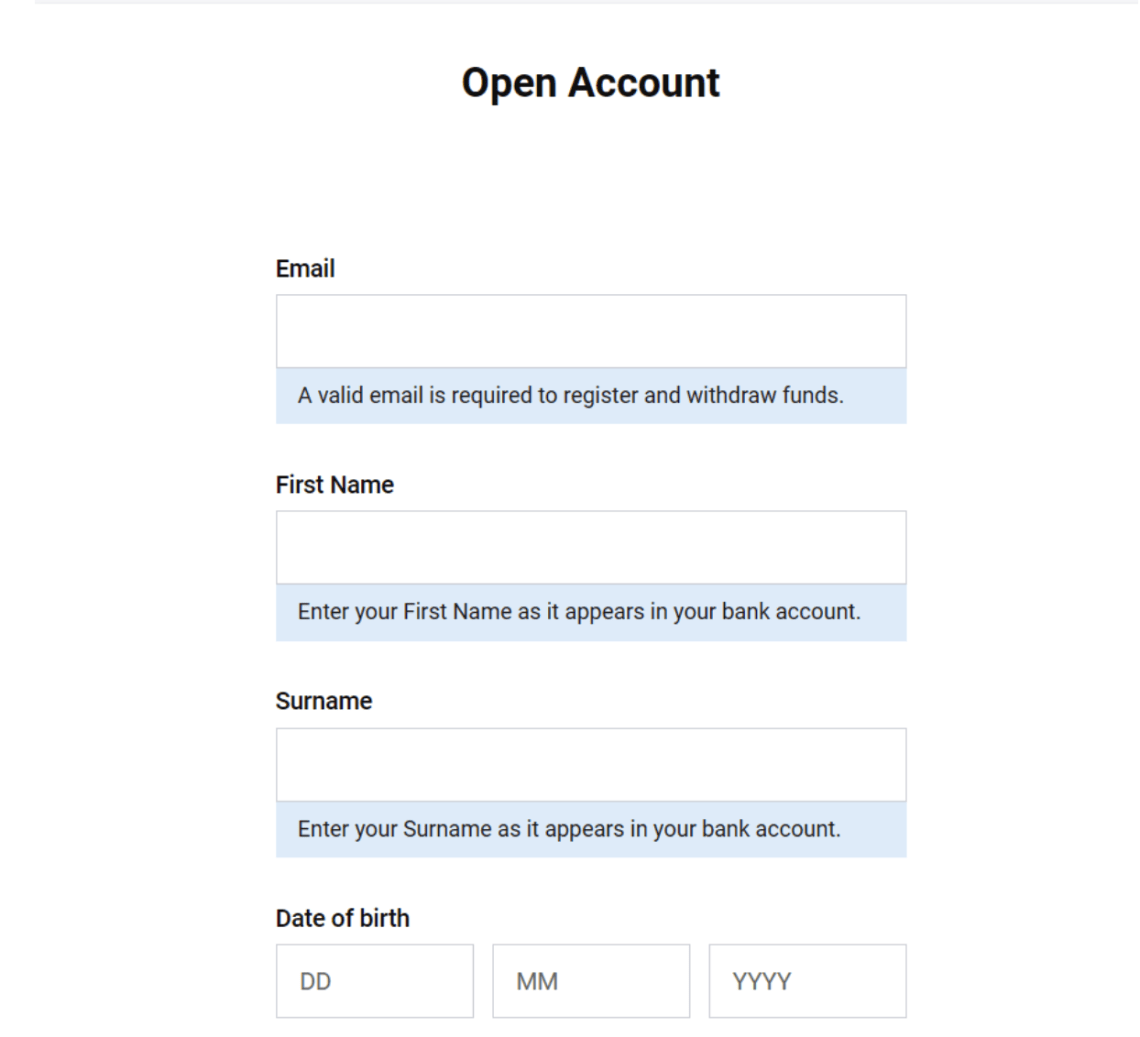Click the Surname bank account hint
The width and height of the screenshot is (1140, 1037).
(x=568, y=829)
